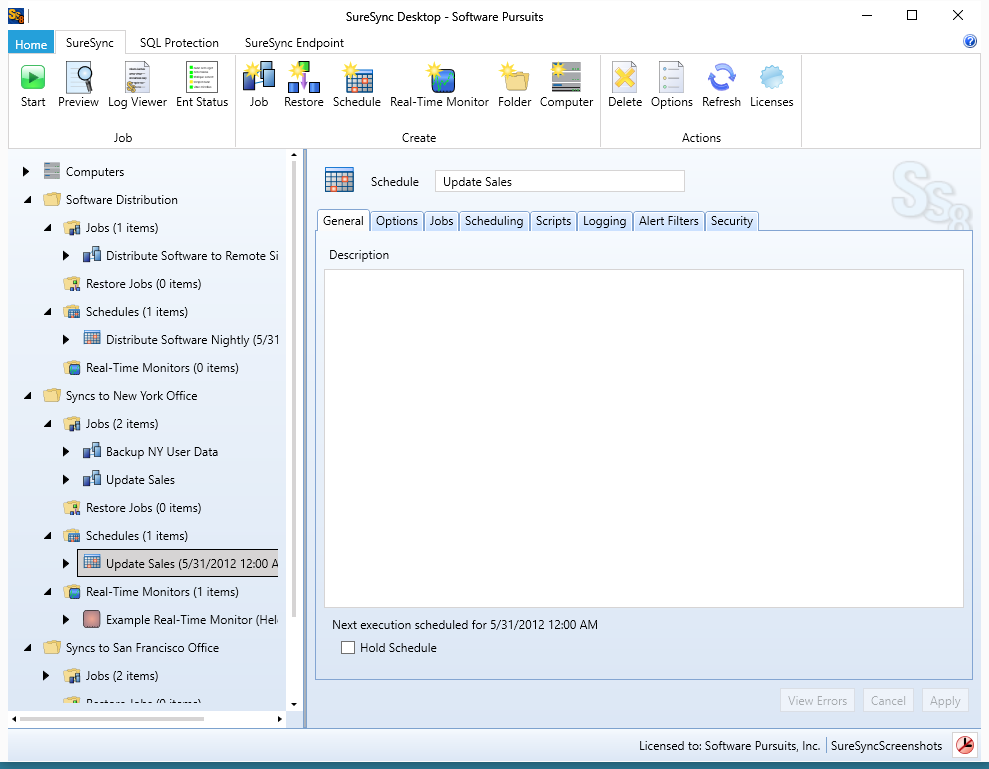Add a Computer
Screen dimensions: 989x769
click(566, 84)
